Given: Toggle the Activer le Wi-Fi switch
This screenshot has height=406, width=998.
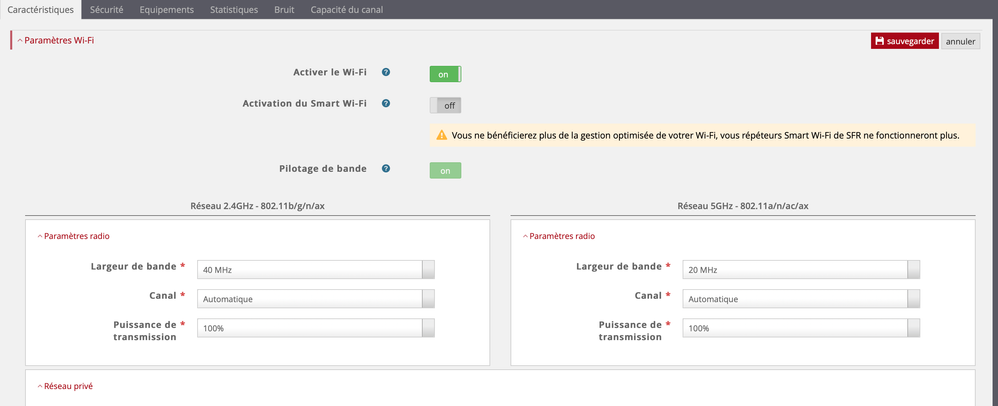Looking at the screenshot, I should coord(446,74).
